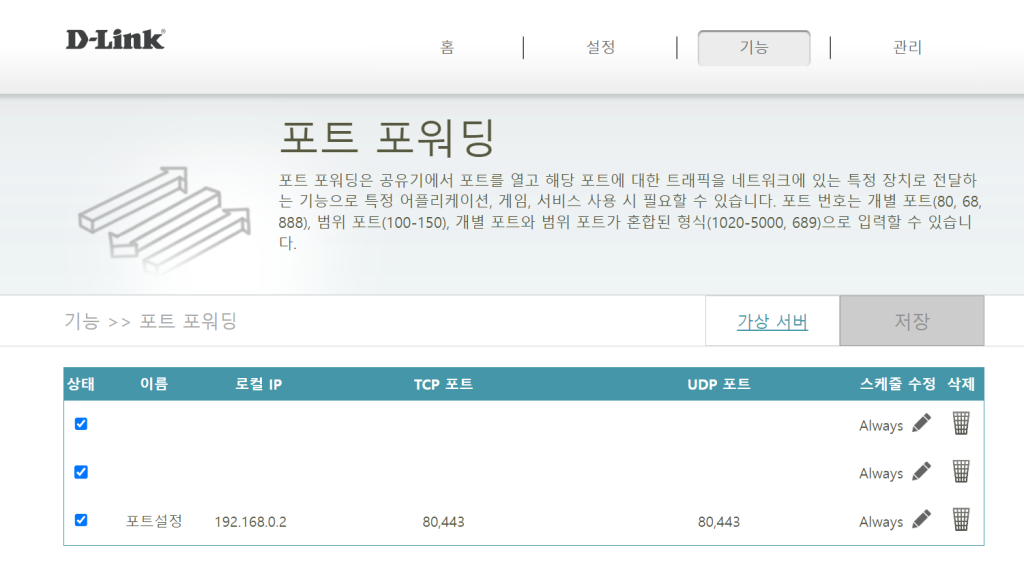Click the trash icon in the second row
Screen dimensions: 1024x563
pos(960,472)
